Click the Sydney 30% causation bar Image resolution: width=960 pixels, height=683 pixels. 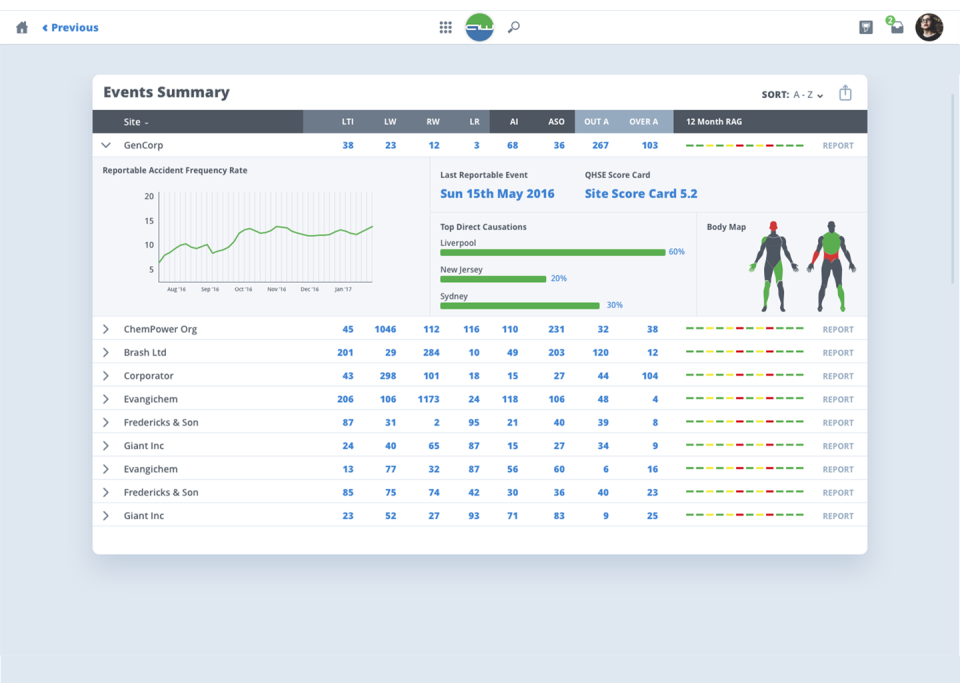coord(520,305)
